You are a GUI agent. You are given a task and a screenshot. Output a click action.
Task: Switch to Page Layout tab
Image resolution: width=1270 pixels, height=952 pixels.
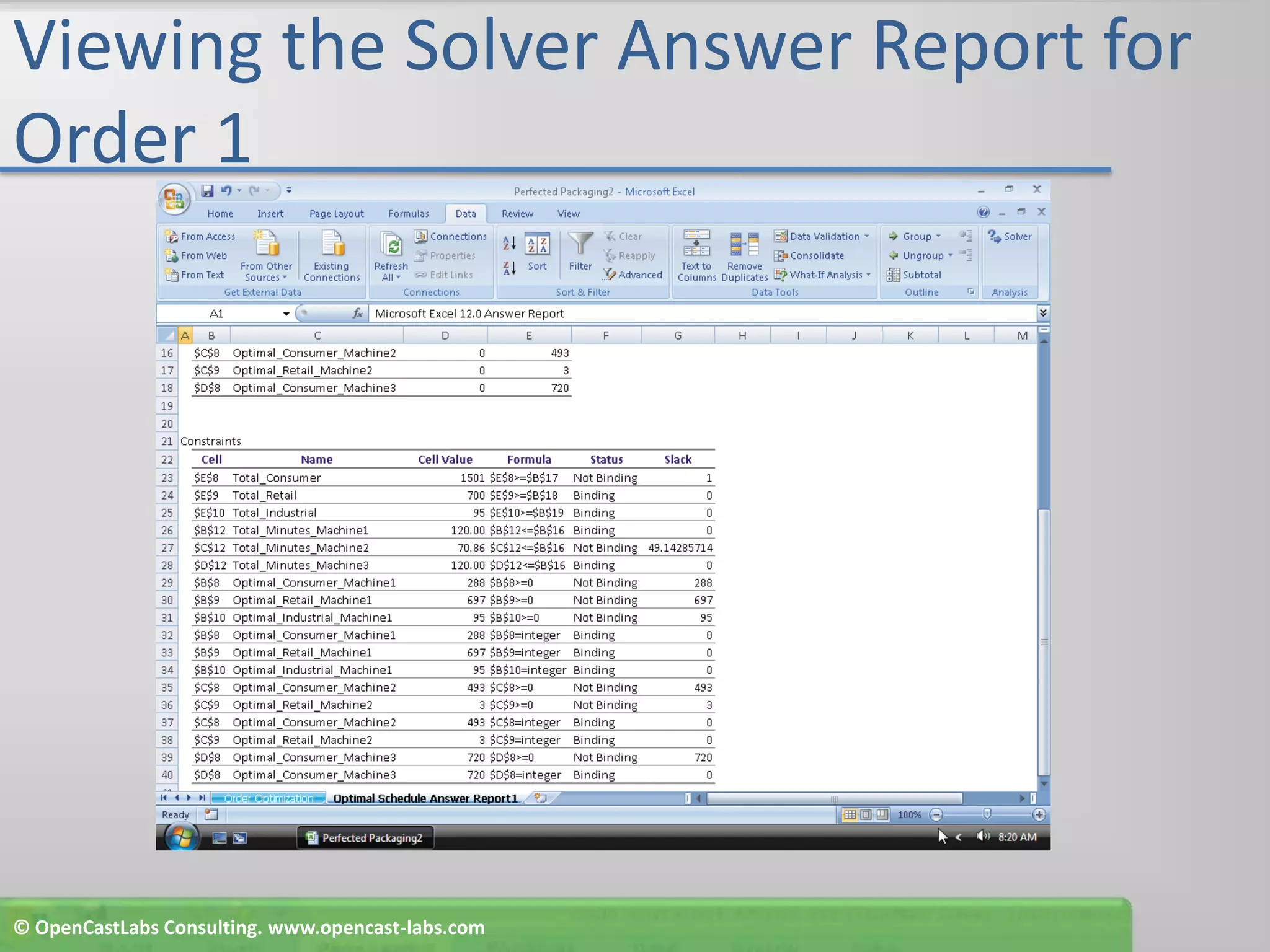click(x=336, y=214)
